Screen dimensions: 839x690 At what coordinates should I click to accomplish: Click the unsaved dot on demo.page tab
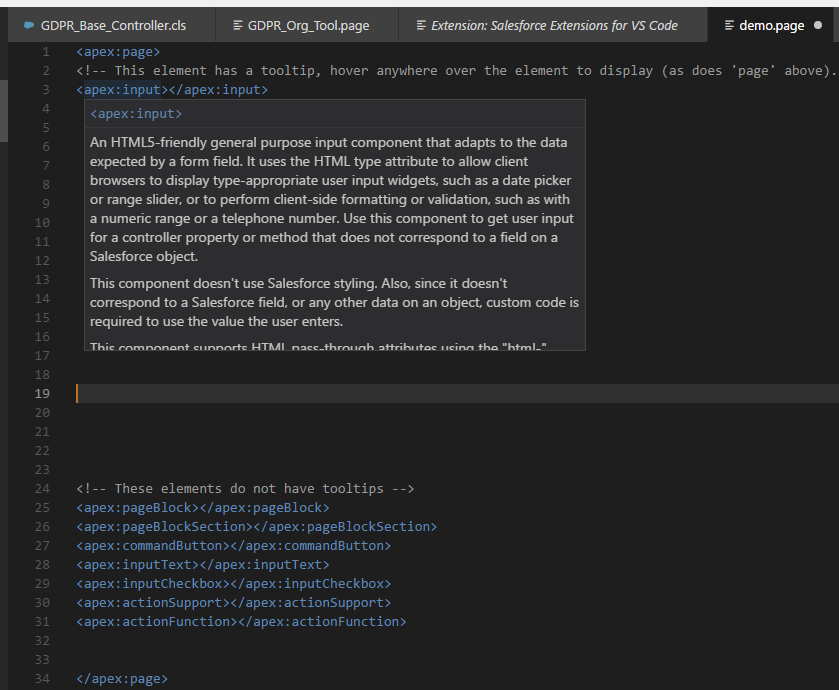[x=818, y=25]
